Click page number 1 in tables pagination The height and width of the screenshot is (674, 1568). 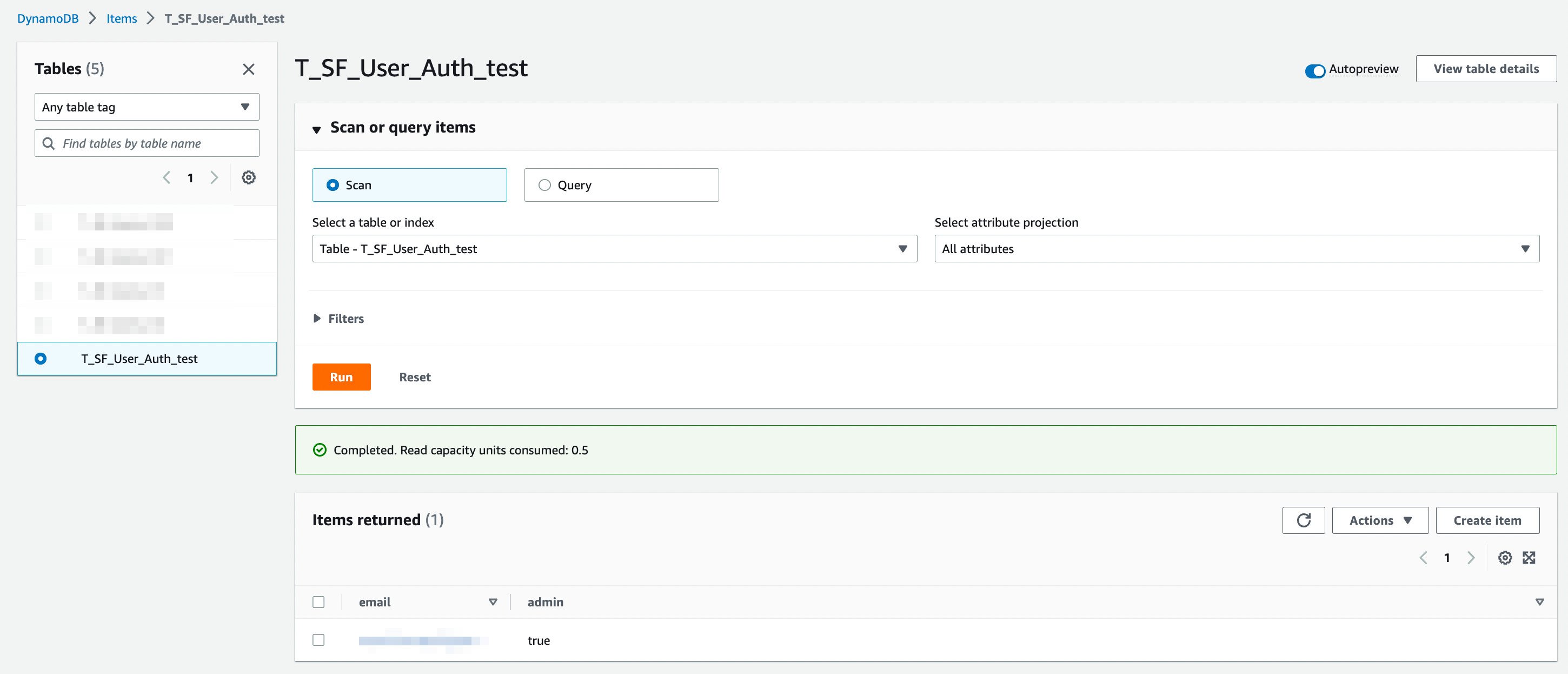point(190,178)
